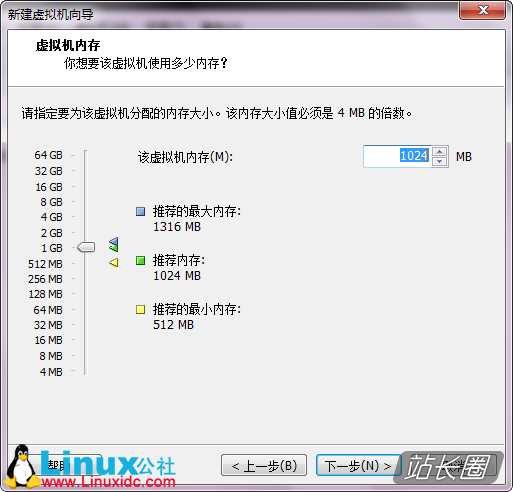Select the 512 MB scale label
513x492 pixels.
coord(45,264)
